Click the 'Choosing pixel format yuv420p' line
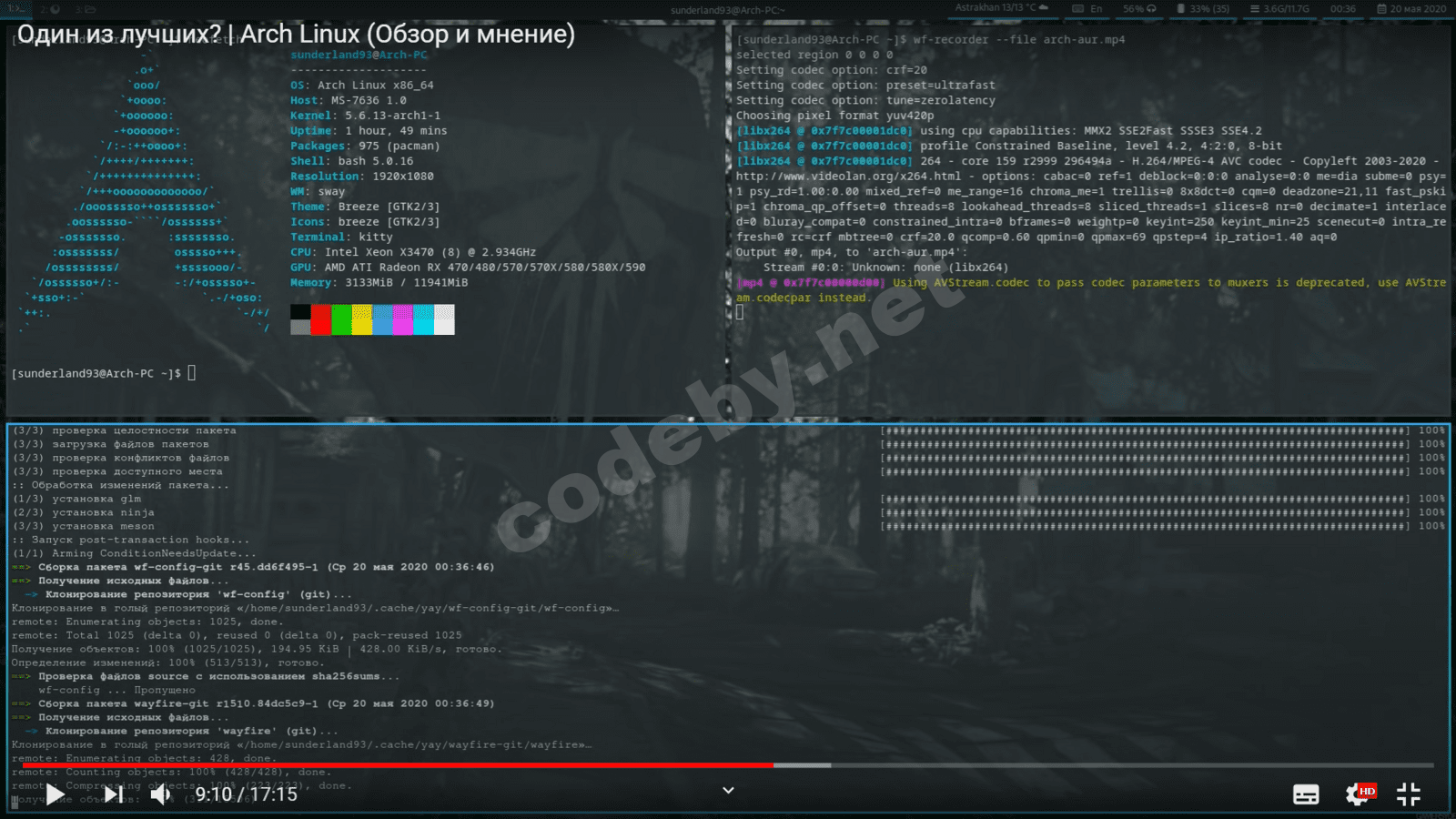 pyautogui.click(x=835, y=116)
